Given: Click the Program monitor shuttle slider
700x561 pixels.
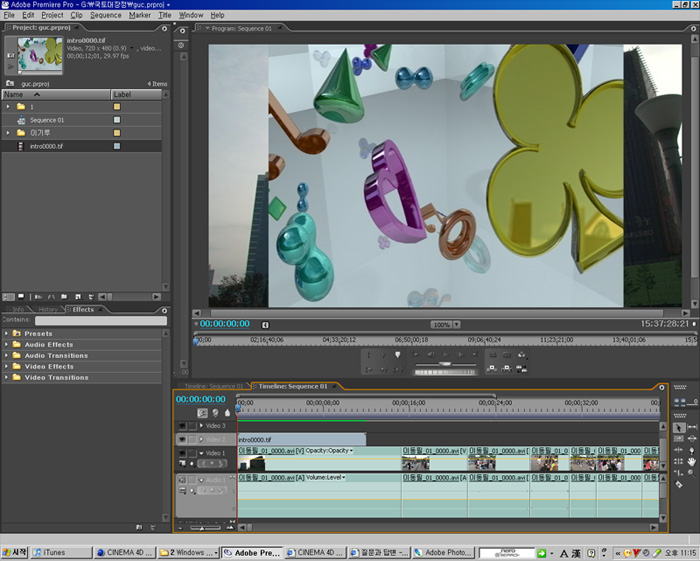Looking at the screenshot, I should click(x=445, y=365).
